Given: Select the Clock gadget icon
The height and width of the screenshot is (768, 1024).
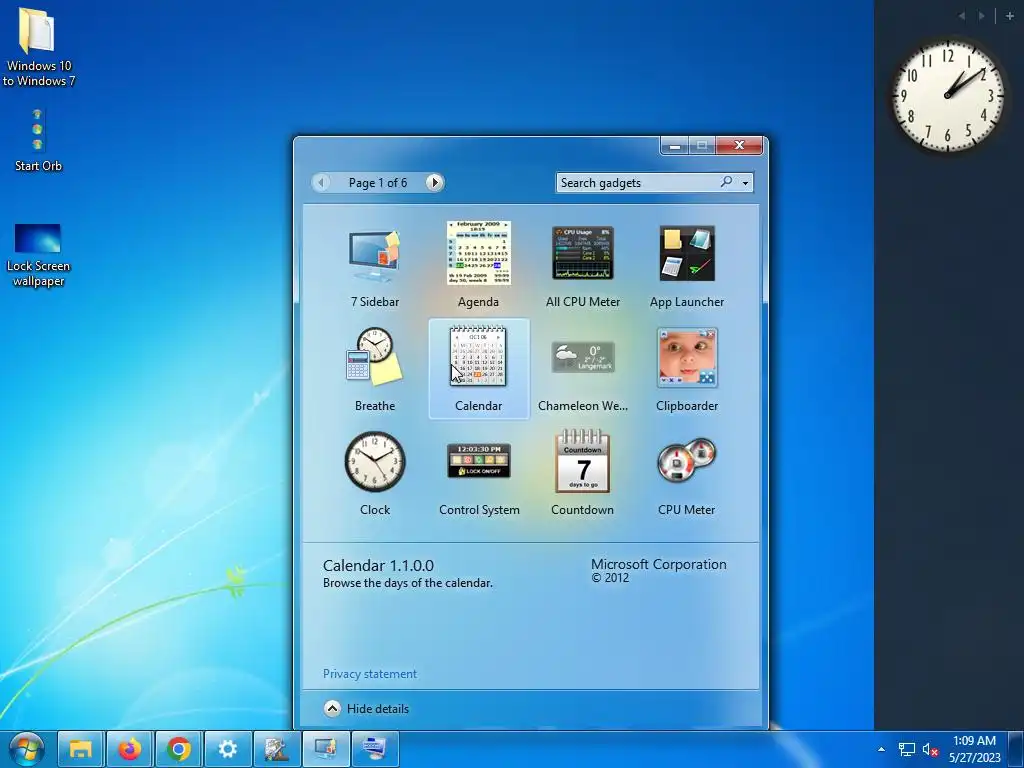Looking at the screenshot, I should point(375,461).
